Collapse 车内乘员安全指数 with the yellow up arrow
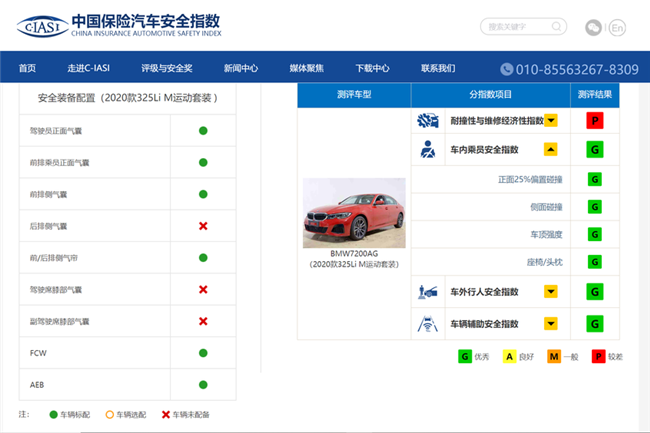 551,150
